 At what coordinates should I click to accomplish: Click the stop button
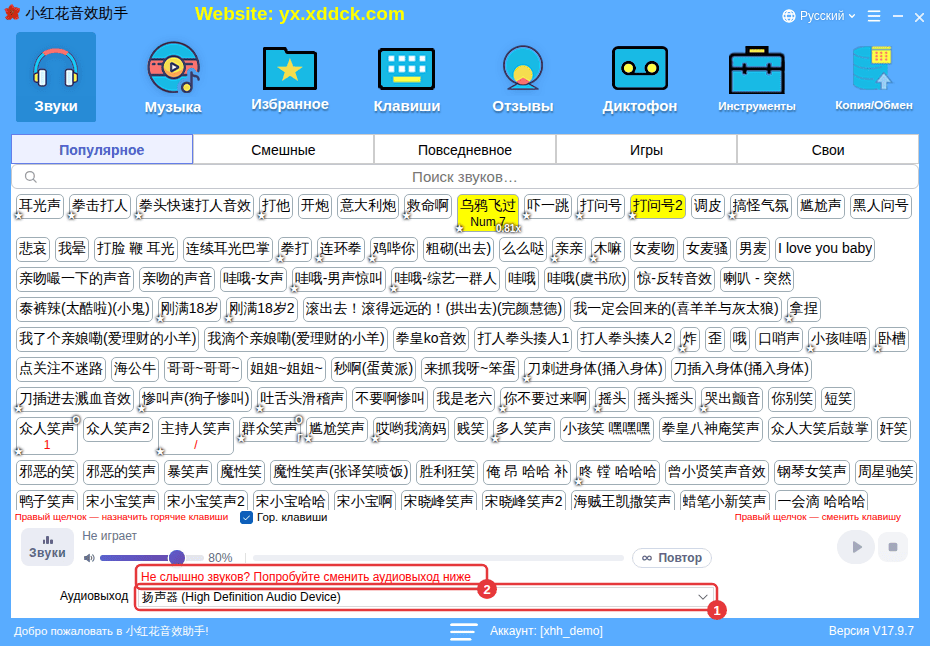click(893, 547)
